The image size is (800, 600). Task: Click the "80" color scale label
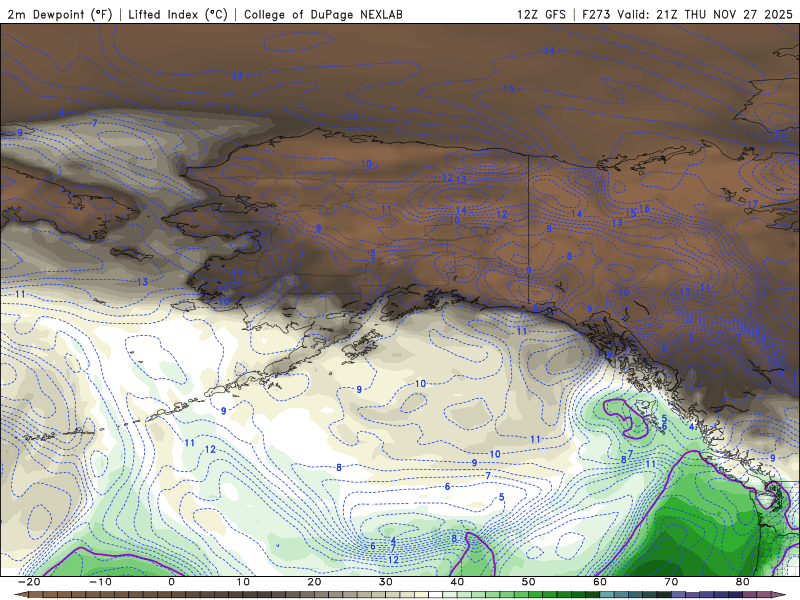[743, 582]
